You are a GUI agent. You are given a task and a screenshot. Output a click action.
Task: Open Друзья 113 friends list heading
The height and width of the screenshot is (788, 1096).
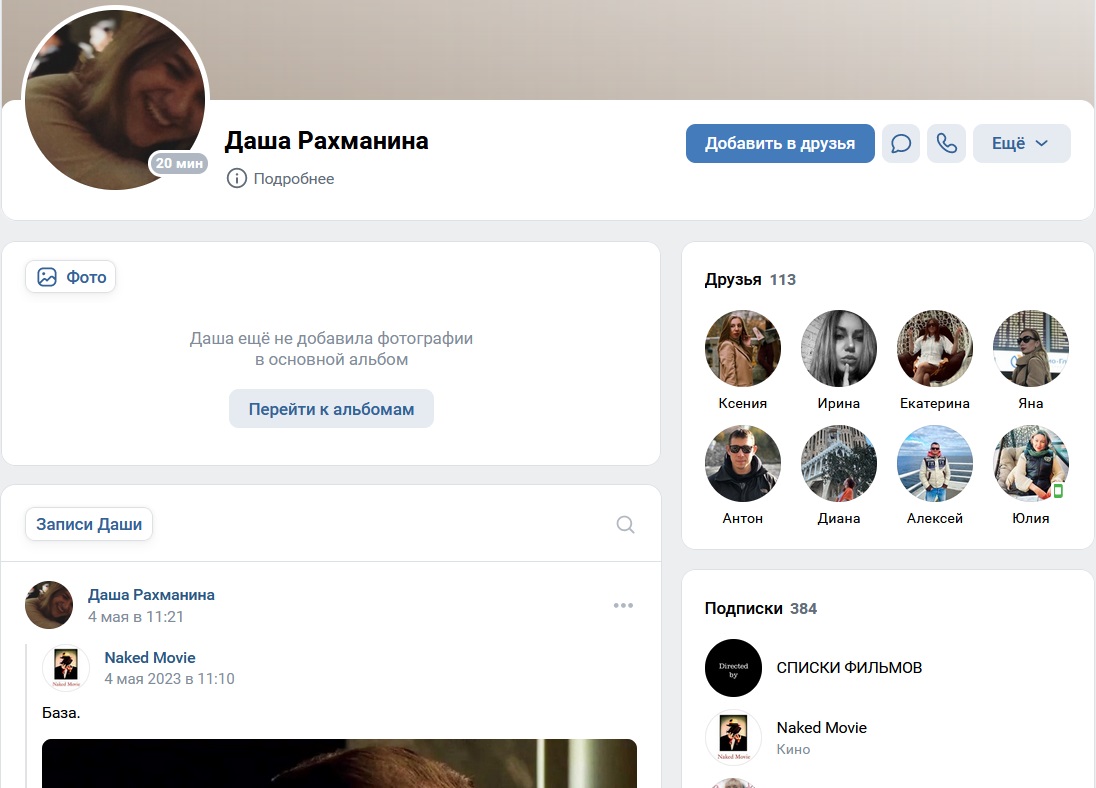pos(750,280)
